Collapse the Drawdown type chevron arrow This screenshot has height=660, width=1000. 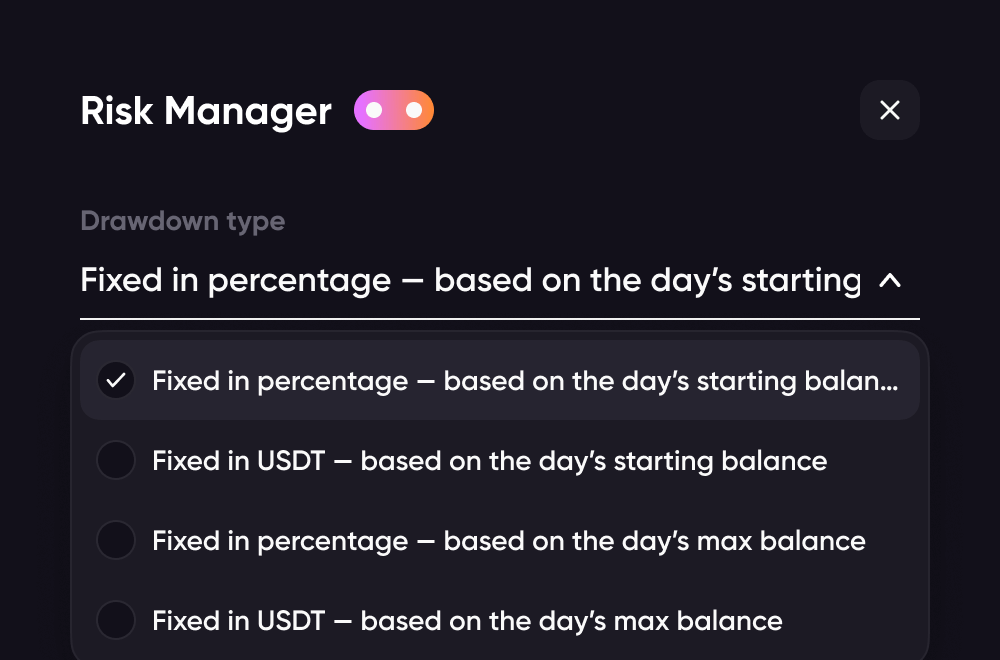(889, 281)
